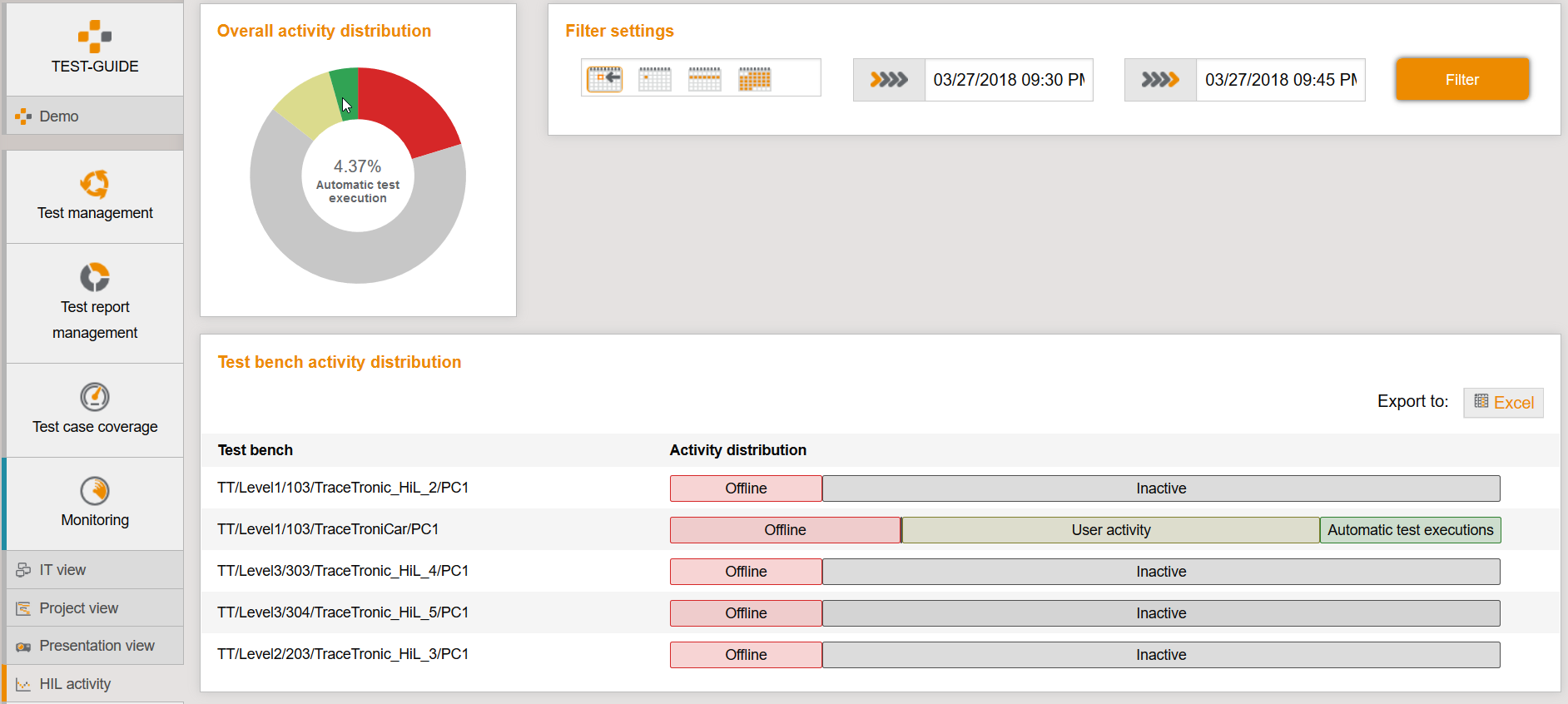Image resolution: width=1568 pixels, height=704 pixels.
Task: Select HIL activity in sidebar
Action: click(95, 684)
